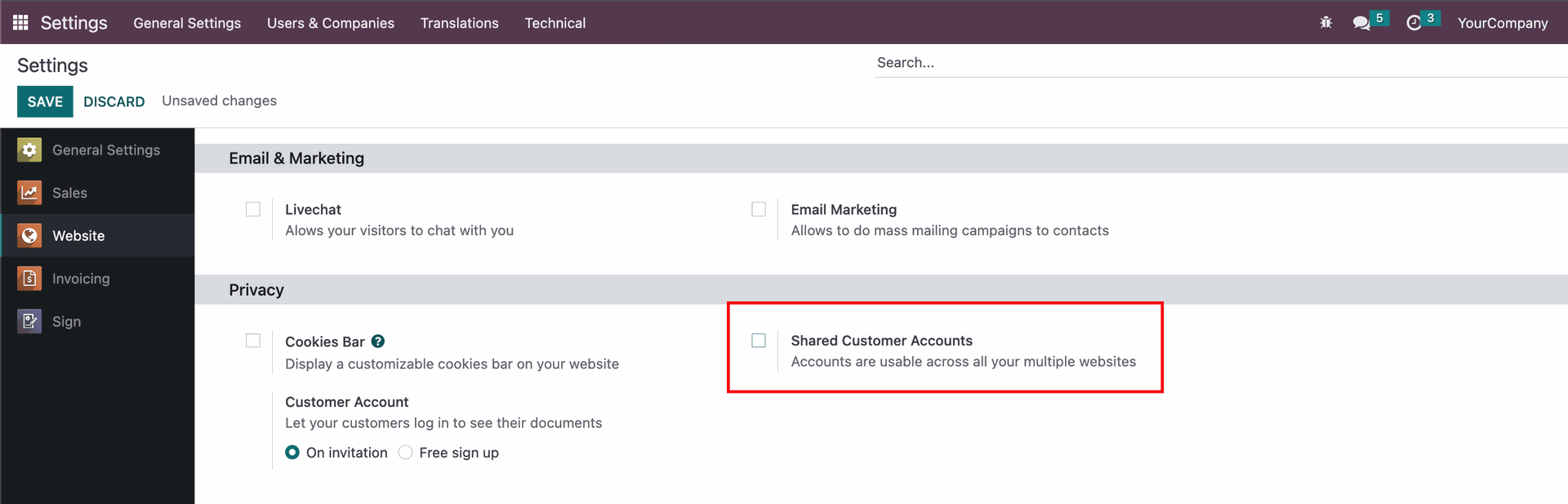Enable the Livechat checkbox
1568x504 pixels.
click(x=253, y=209)
